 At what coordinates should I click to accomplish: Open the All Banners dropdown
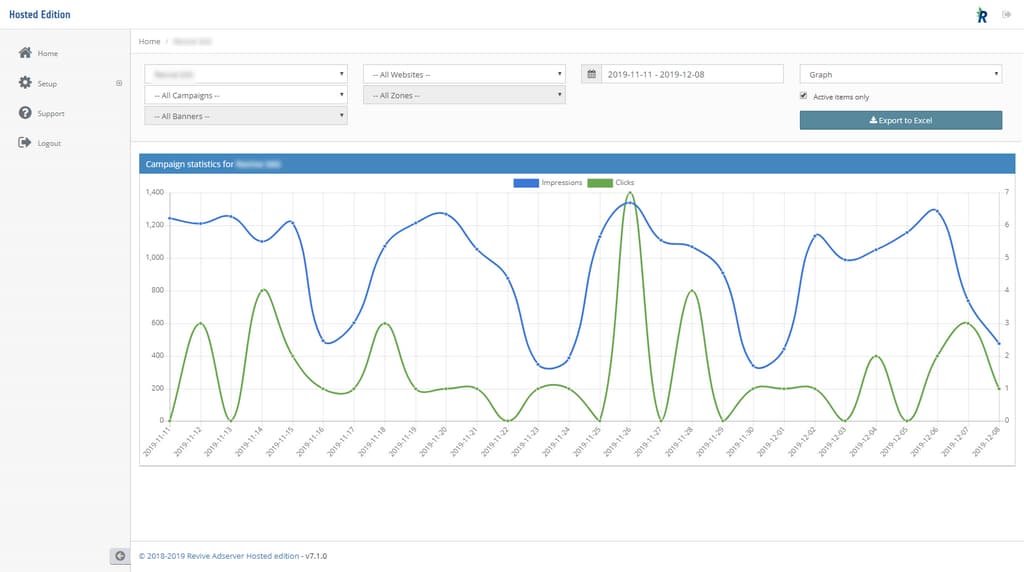[246, 116]
